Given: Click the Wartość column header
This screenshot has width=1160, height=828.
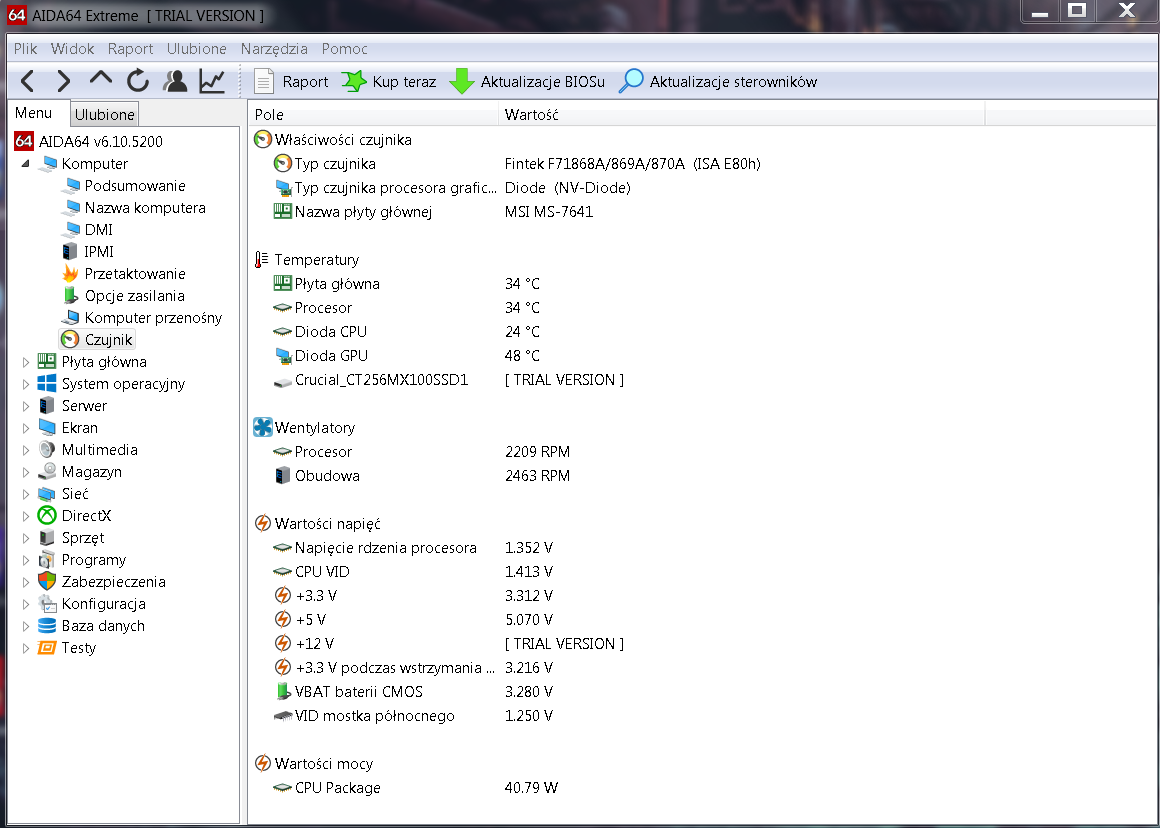Looking at the screenshot, I should (742, 115).
